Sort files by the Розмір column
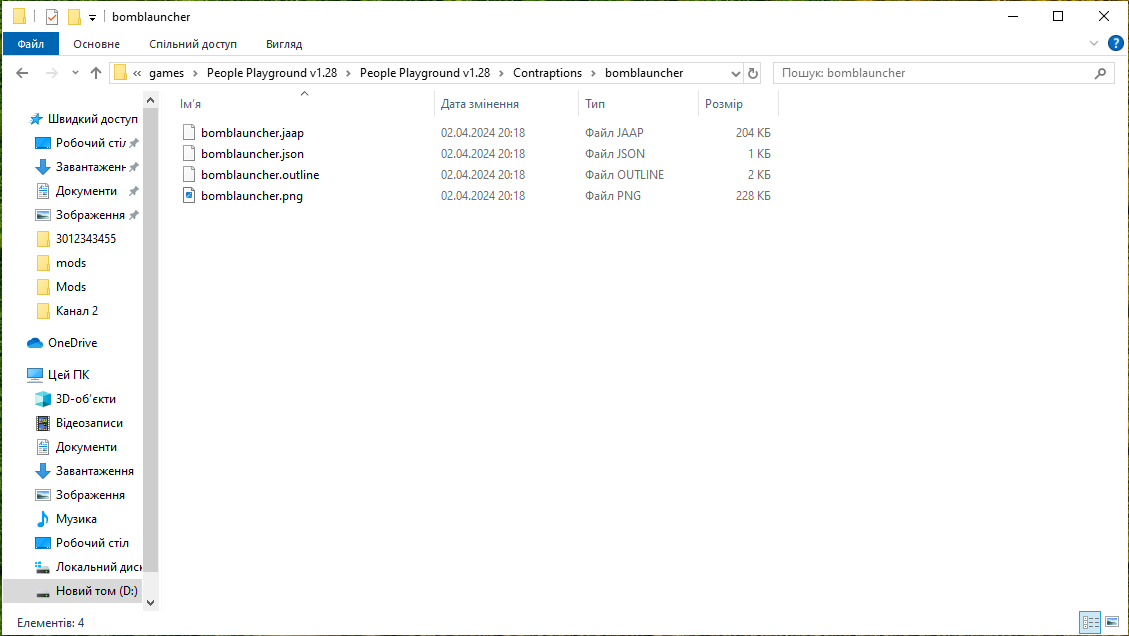Screen dimensions: 1129x636 point(738,104)
